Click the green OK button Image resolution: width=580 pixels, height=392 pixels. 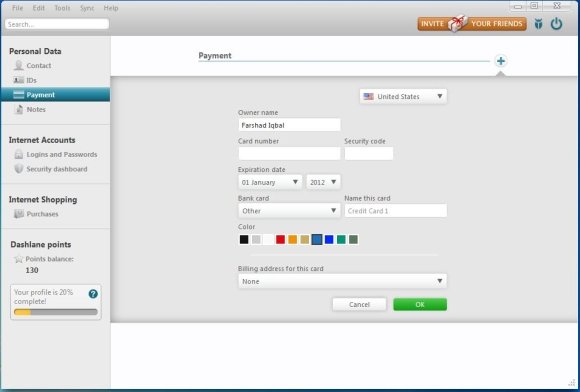click(x=420, y=304)
